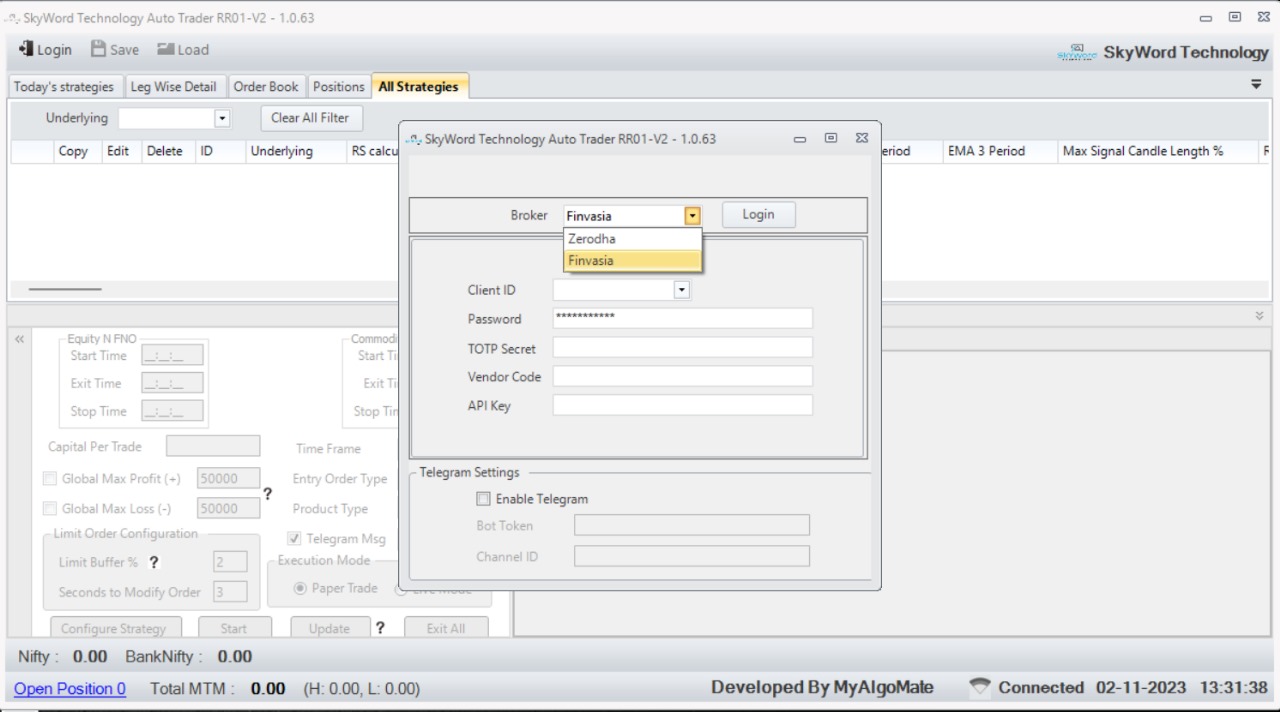This screenshot has height=712, width=1280.
Task: Click the Global Max Profit value field
Action: point(229,479)
